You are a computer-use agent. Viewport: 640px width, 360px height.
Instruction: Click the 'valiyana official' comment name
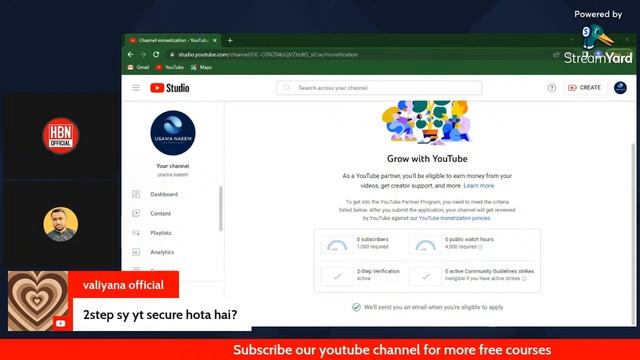coord(123,285)
